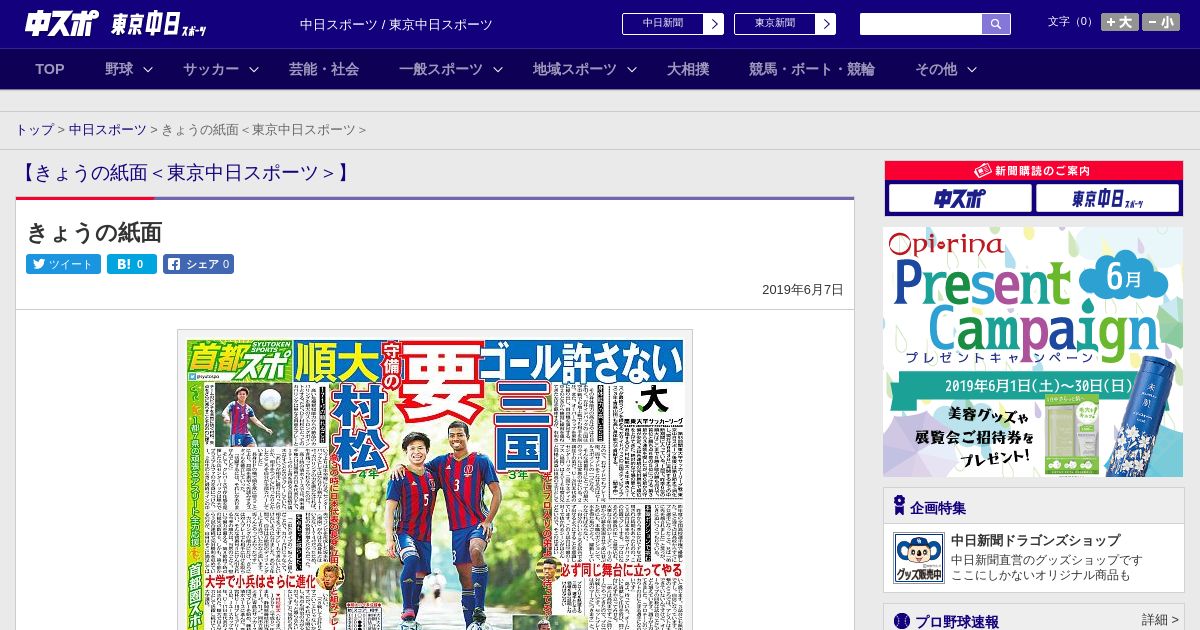The height and width of the screenshot is (630, 1200).
Task: Click 中スポ subscription banner button
Action: (x=960, y=198)
